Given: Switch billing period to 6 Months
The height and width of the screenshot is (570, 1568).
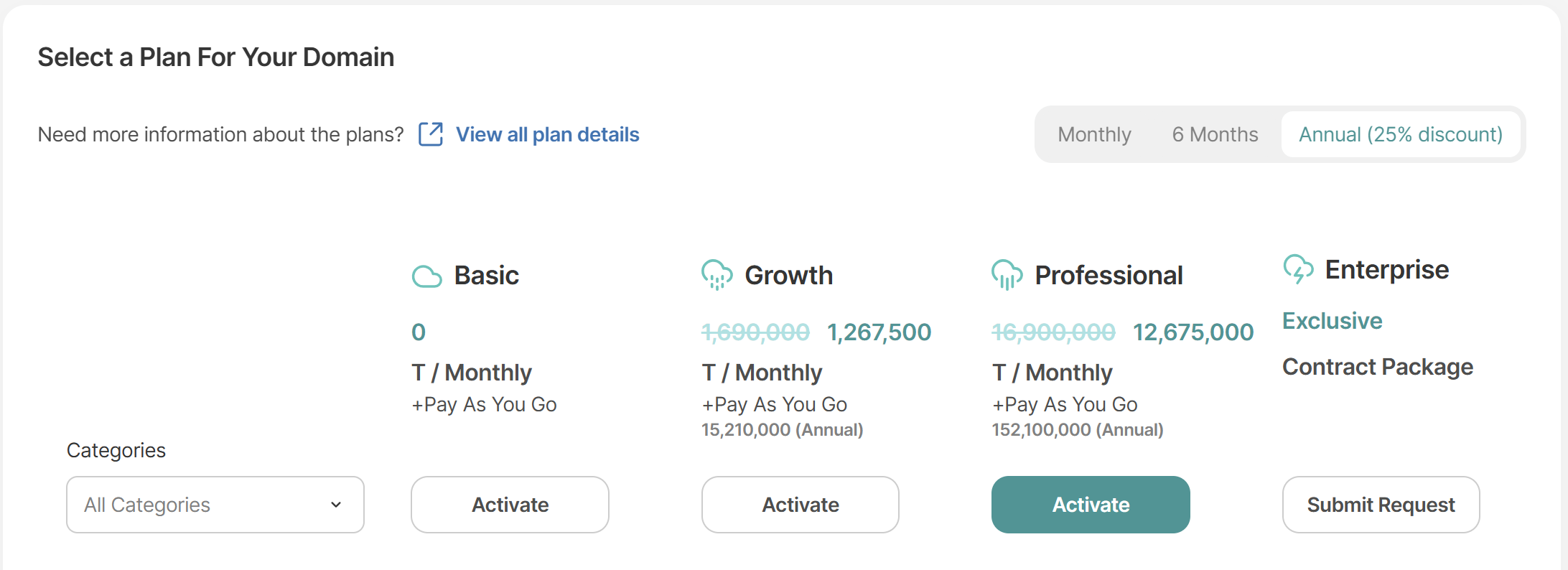Looking at the screenshot, I should (x=1215, y=134).
